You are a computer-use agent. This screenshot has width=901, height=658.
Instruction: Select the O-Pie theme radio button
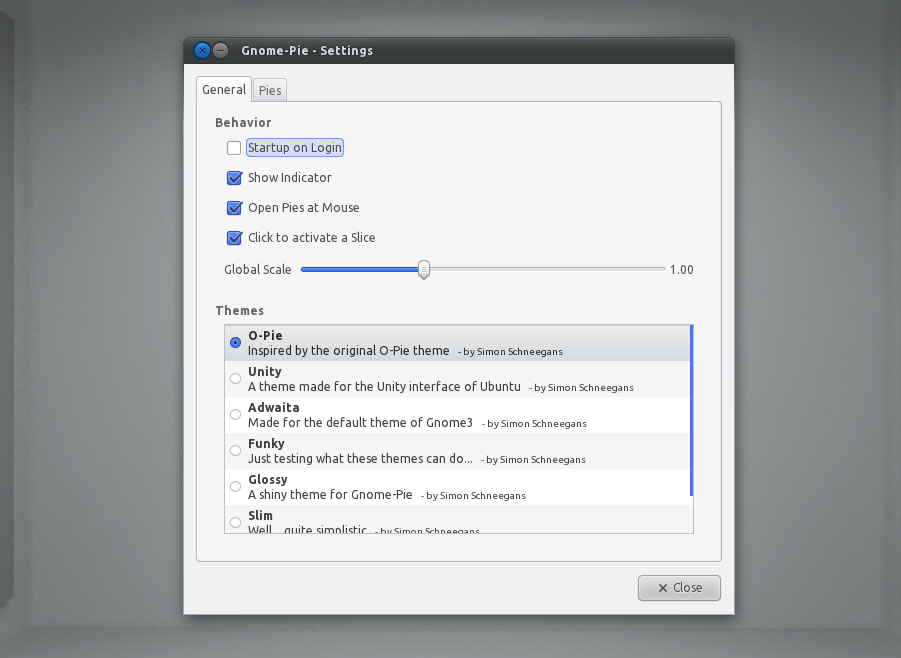coord(236,343)
